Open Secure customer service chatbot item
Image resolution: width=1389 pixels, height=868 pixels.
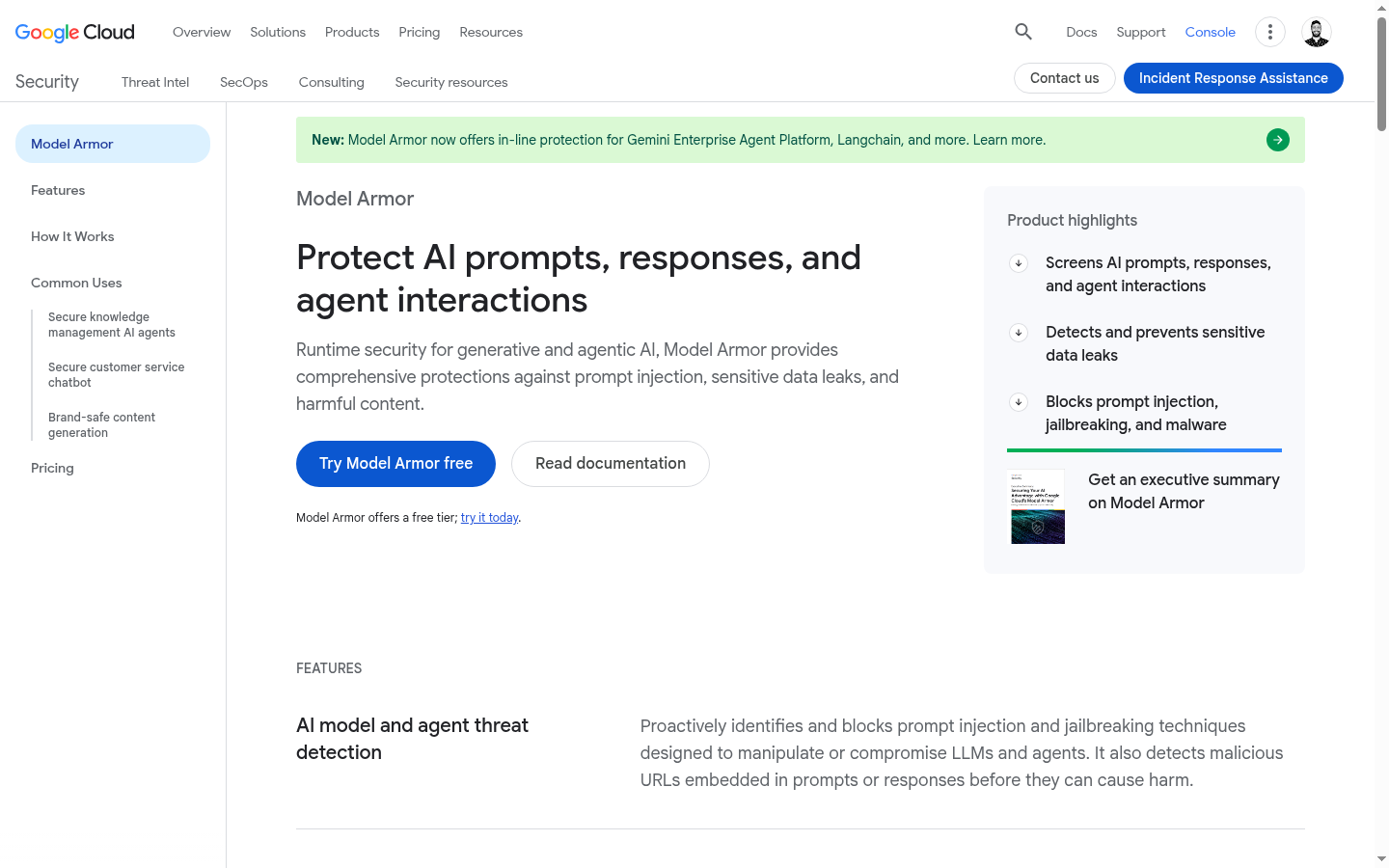[x=116, y=375]
